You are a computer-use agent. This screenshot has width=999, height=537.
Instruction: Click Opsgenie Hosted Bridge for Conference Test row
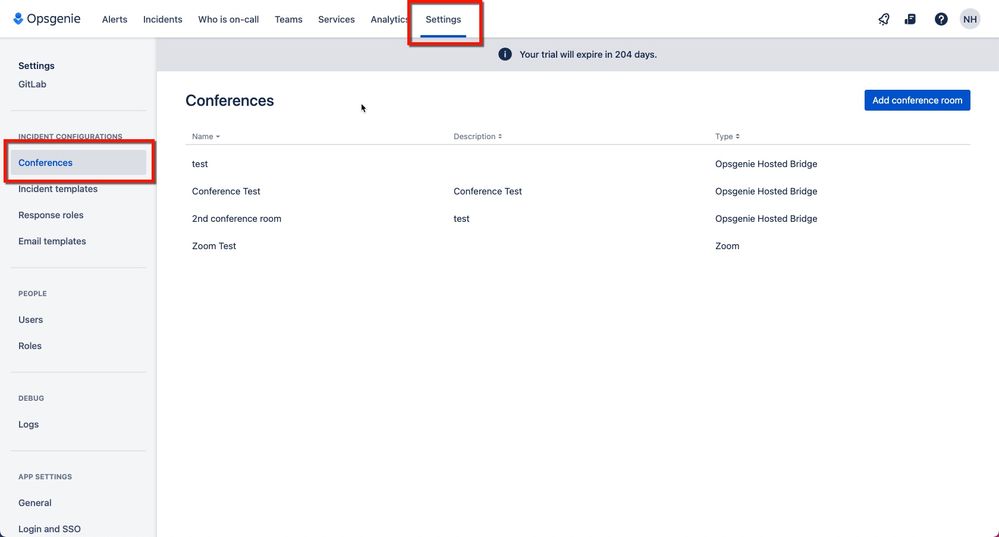coord(766,191)
